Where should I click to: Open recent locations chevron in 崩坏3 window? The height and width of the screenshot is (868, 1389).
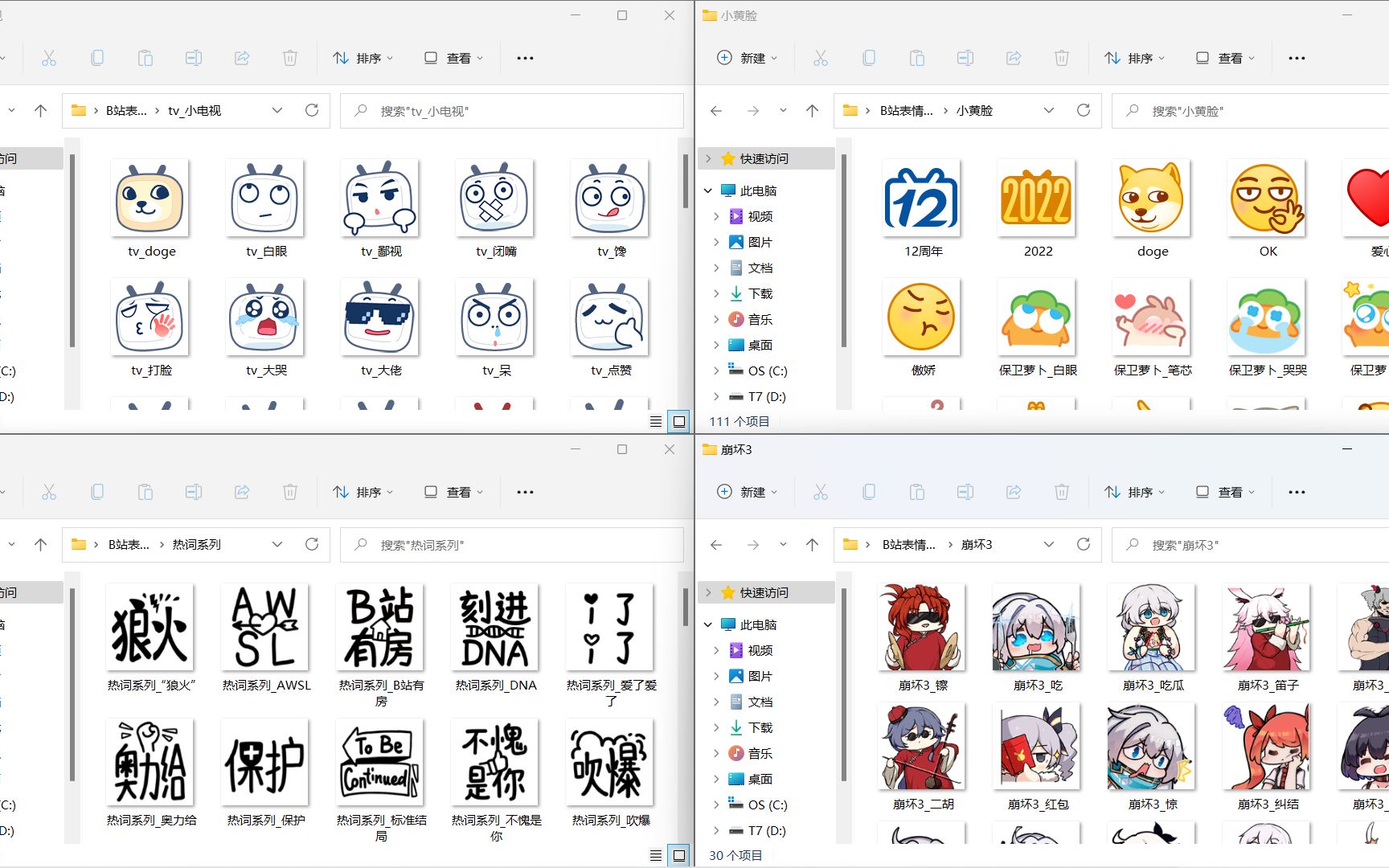pos(783,545)
